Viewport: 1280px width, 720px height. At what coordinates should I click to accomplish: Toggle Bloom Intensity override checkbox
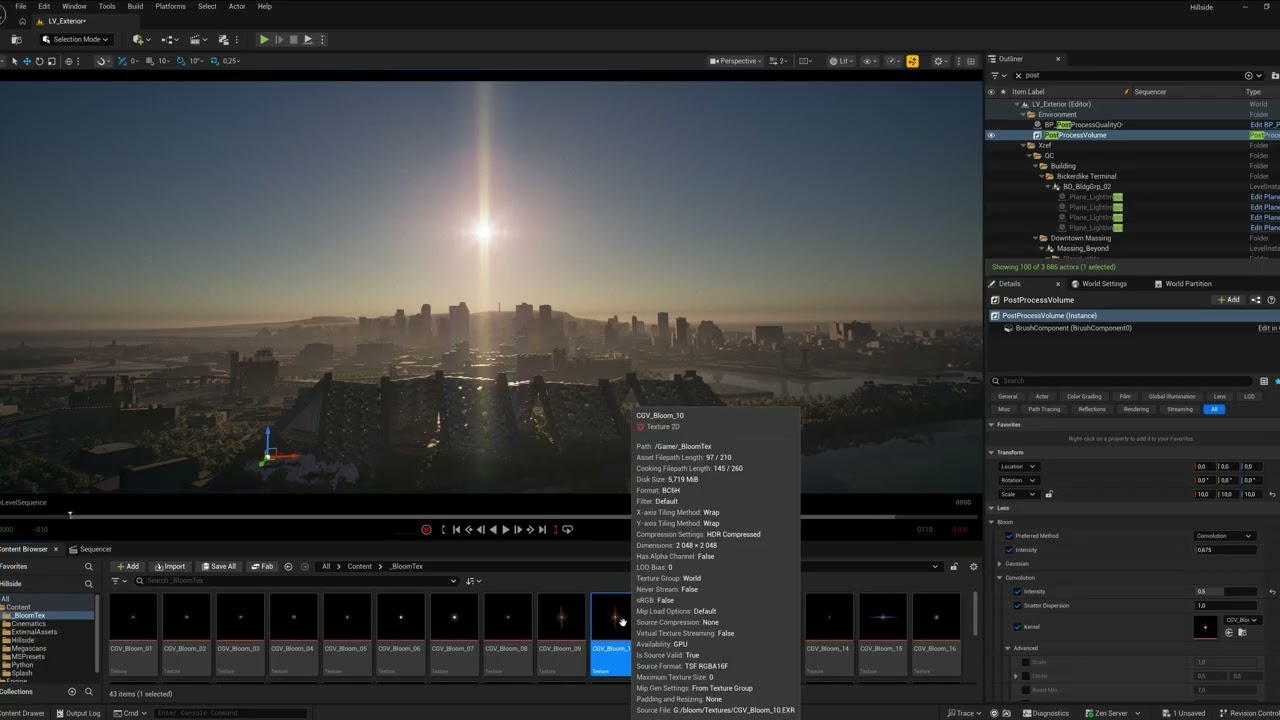pyautogui.click(x=1009, y=550)
